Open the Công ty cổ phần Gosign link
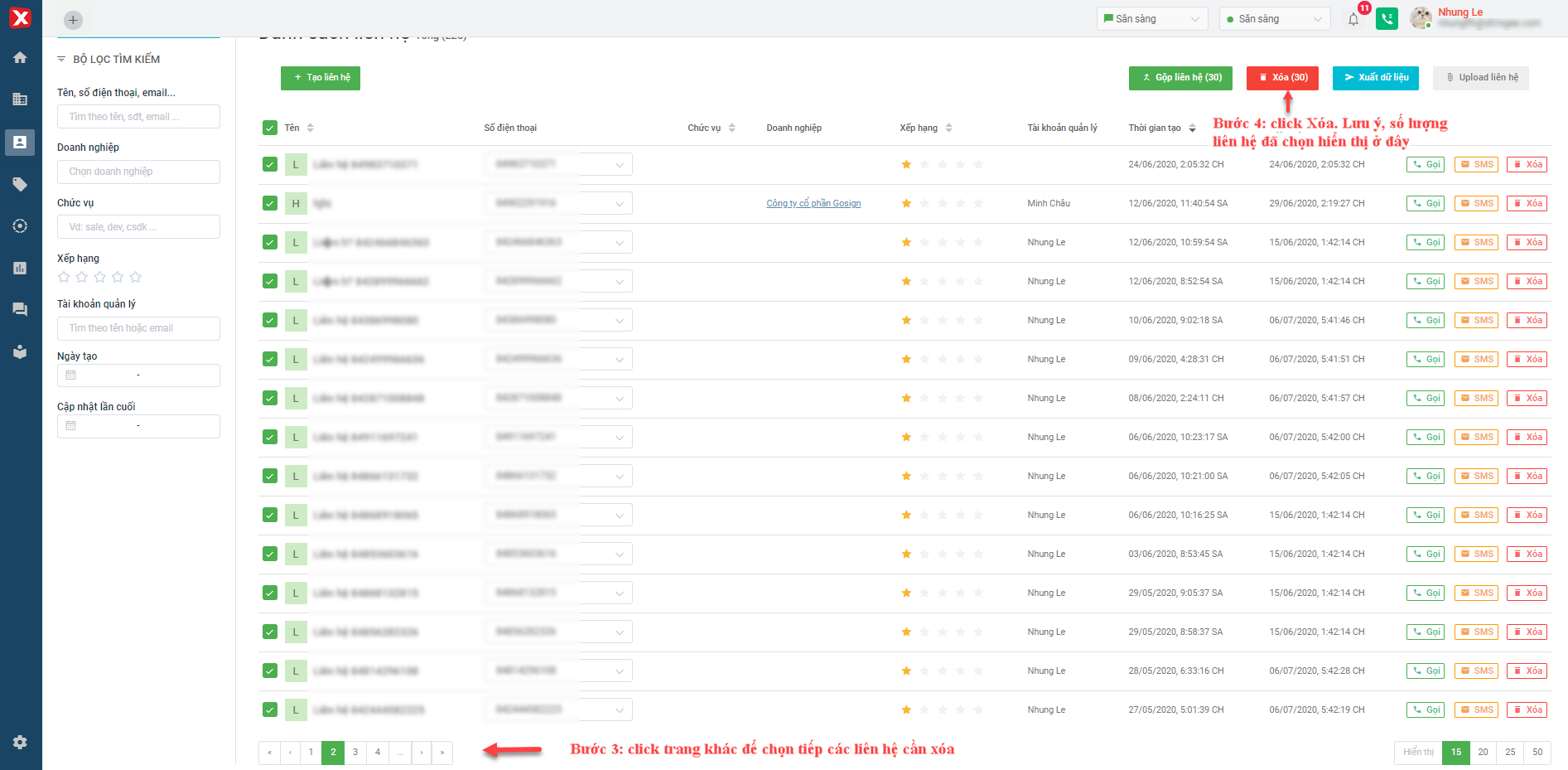 pyautogui.click(x=813, y=204)
